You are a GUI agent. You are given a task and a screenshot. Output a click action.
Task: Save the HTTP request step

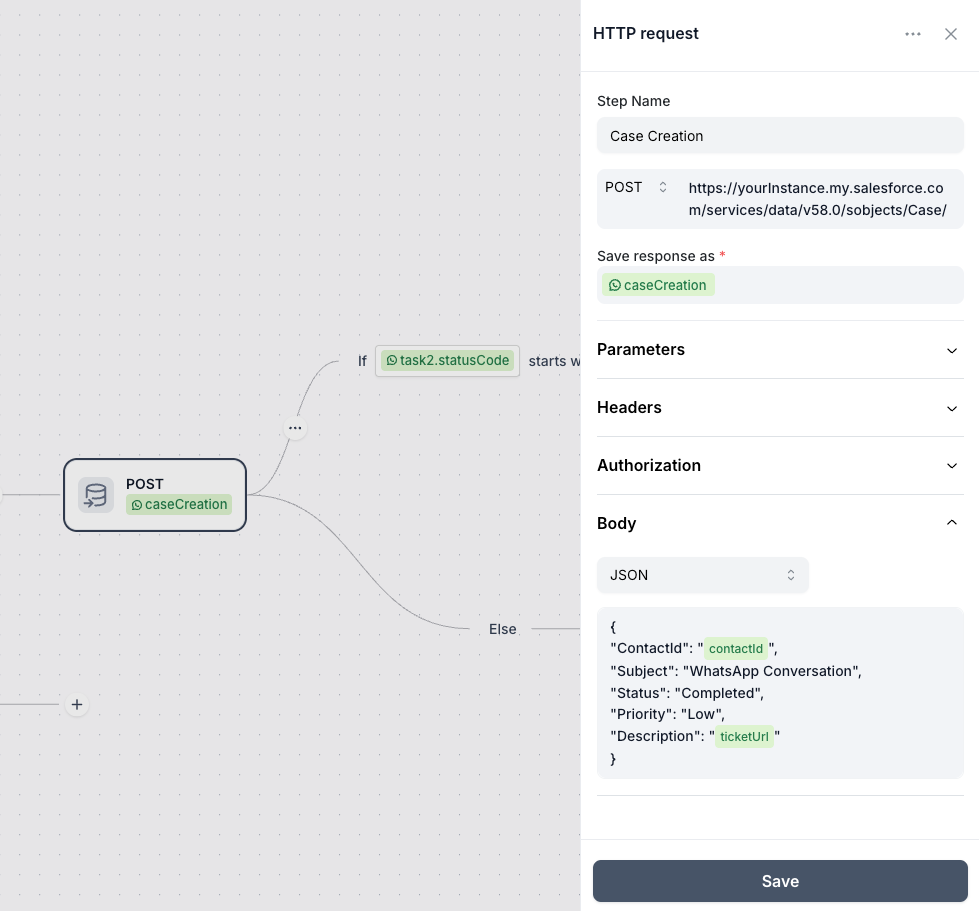click(780, 881)
